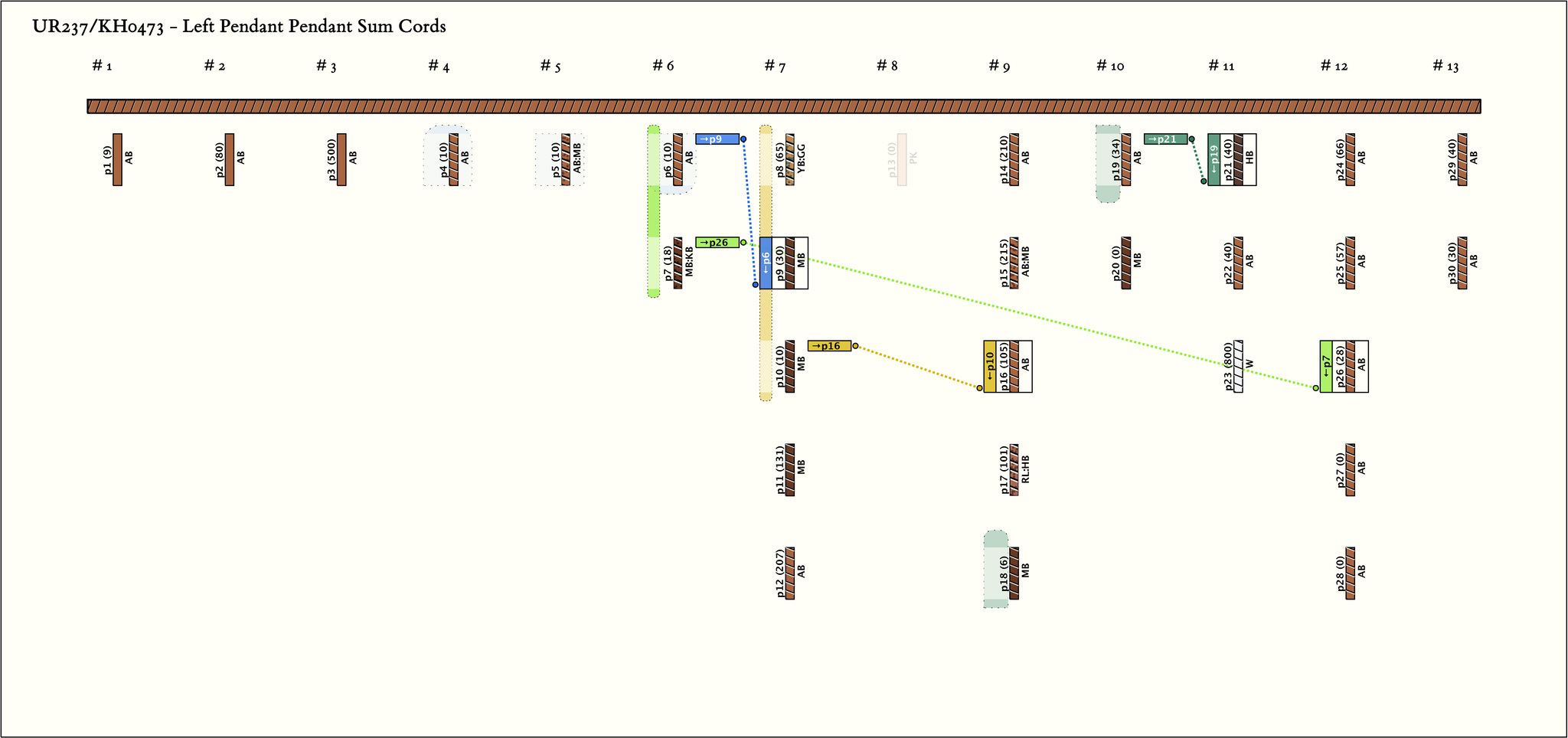Select the # 12 column header
Image resolution: width=1568 pixels, height=738 pixels.
(1334, 66)
